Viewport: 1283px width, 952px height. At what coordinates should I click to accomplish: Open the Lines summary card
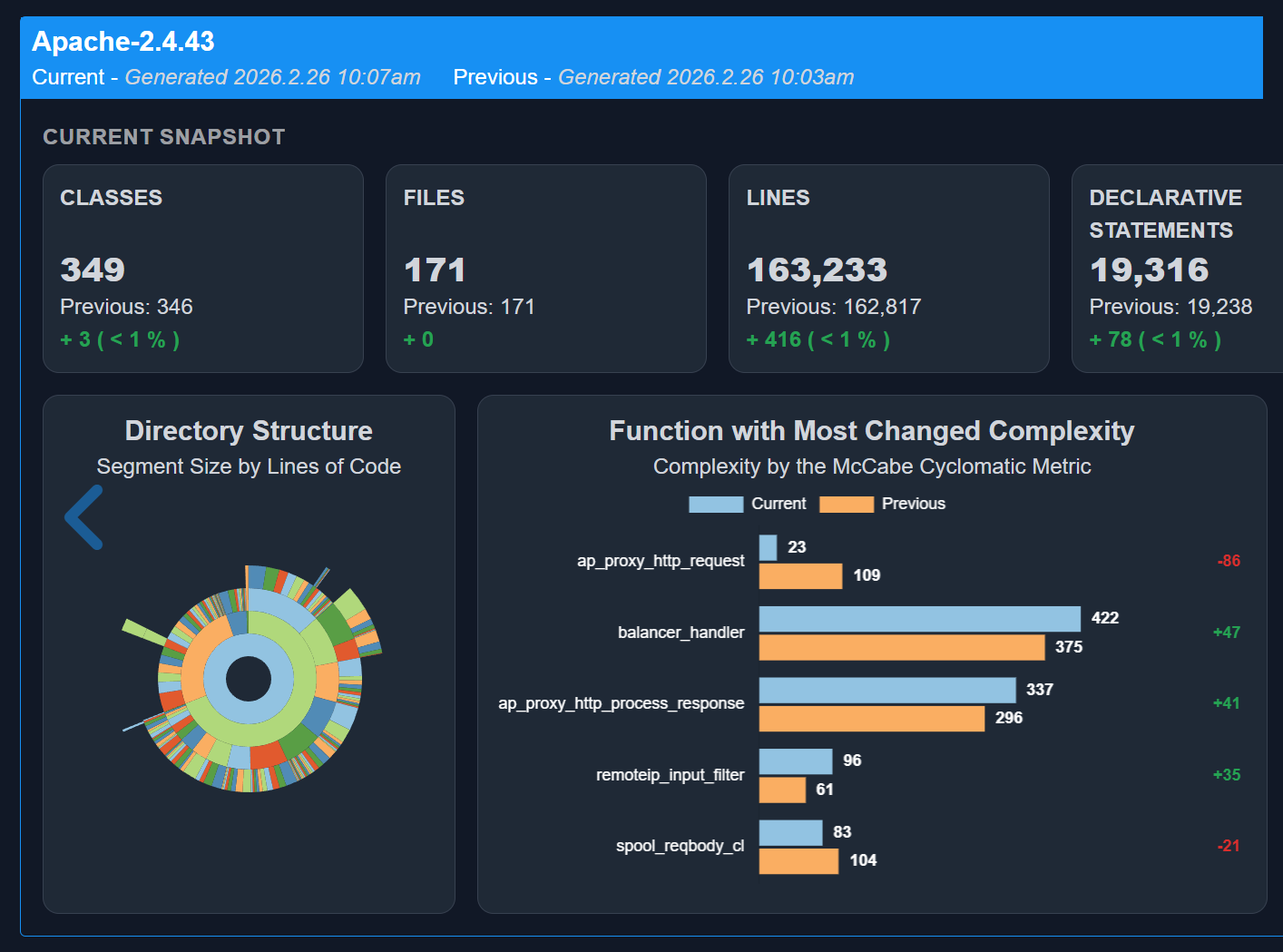[x=888, y=269]
